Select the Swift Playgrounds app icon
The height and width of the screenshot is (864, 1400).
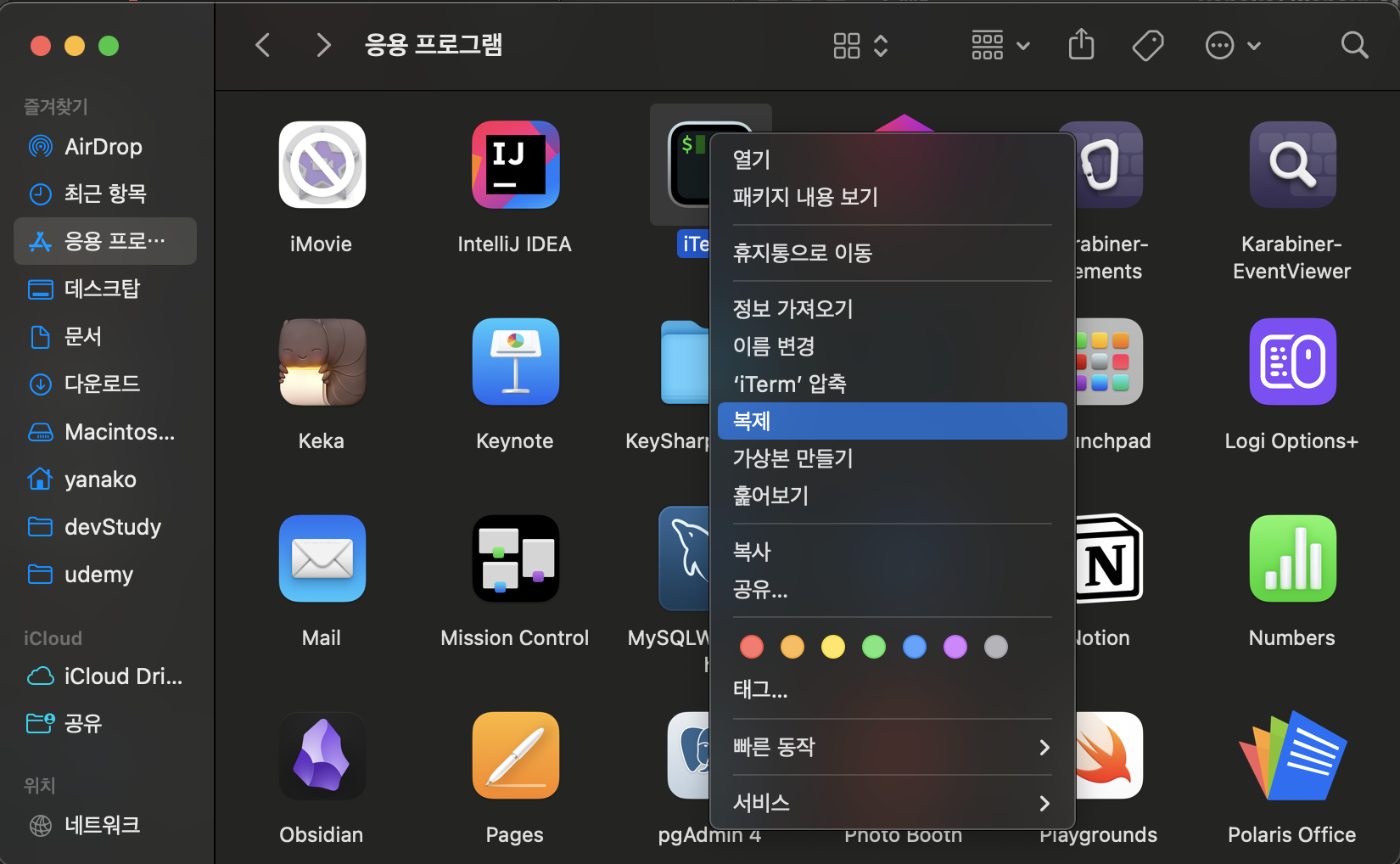(1109, 755)
